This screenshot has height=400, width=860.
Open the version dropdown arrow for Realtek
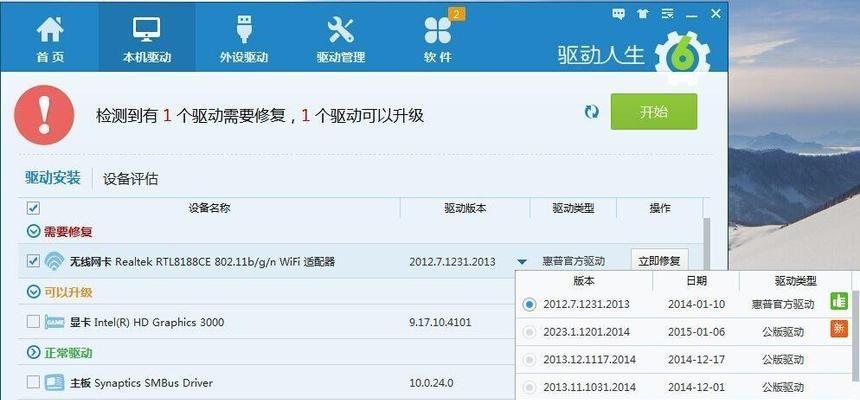coord(522,262)
